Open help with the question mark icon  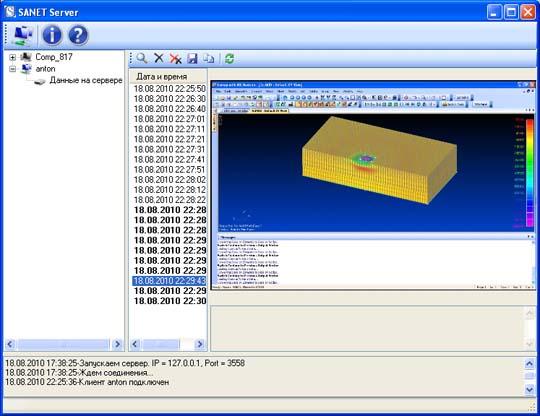[78, 35]
